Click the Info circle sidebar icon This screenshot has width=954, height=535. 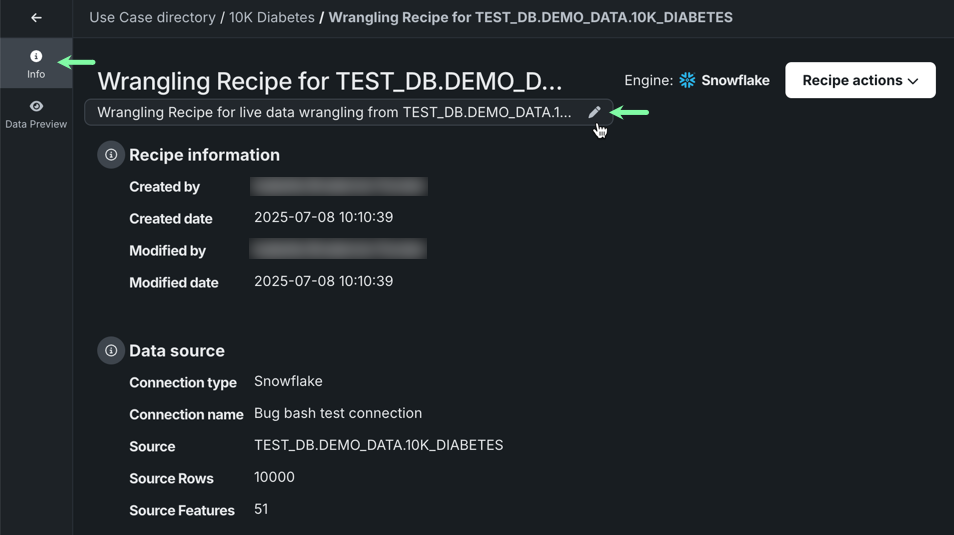tap(36, 56)
